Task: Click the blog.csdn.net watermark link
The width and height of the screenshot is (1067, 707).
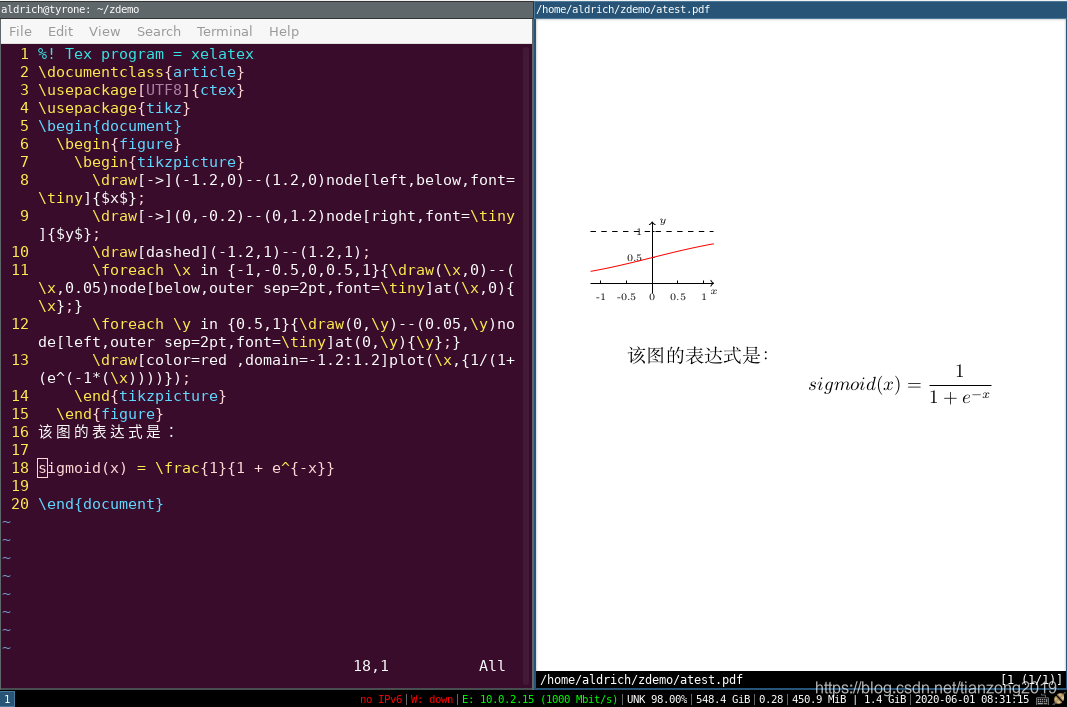Action: (x=933, y=687)
